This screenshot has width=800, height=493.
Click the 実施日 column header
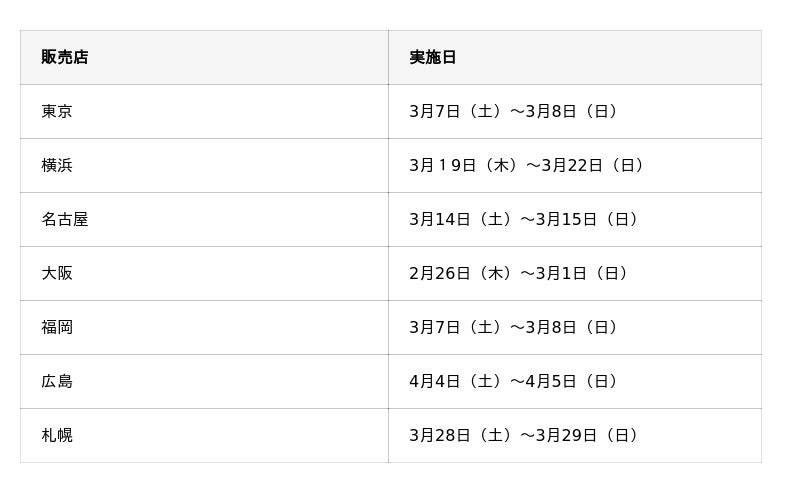tap(432, 58)
